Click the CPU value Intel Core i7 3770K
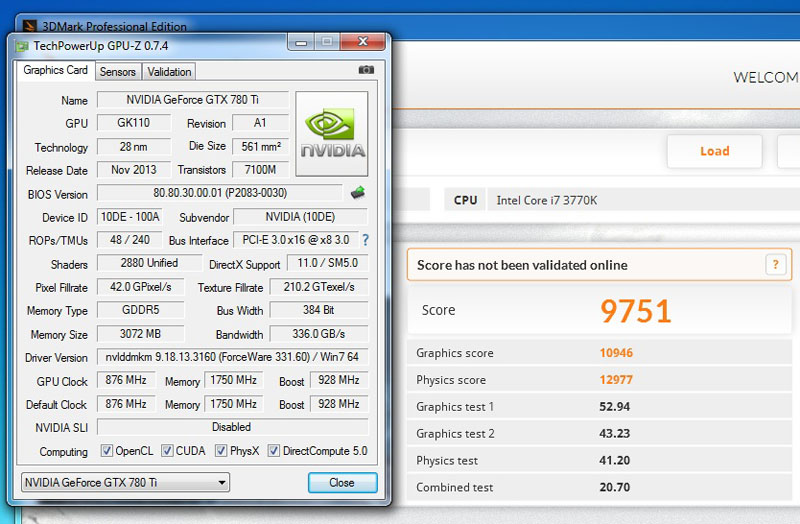 (546, 200)
